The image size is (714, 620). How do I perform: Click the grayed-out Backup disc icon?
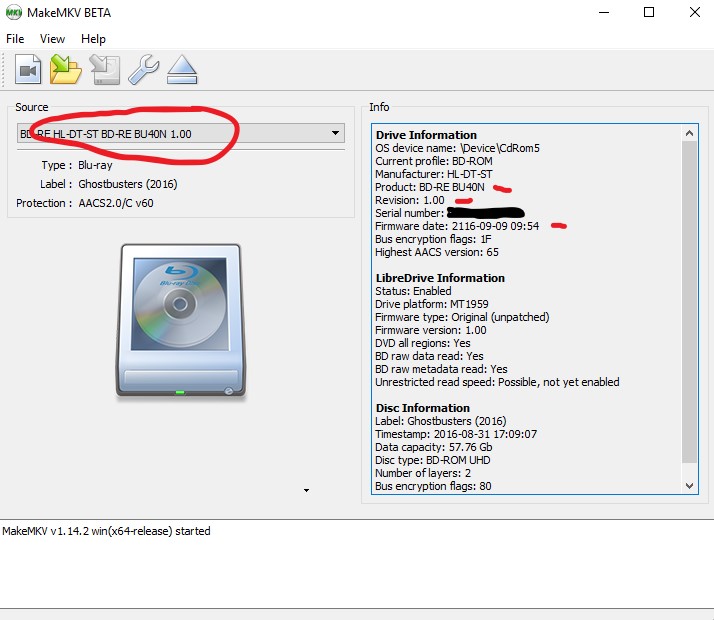point(105,70)
